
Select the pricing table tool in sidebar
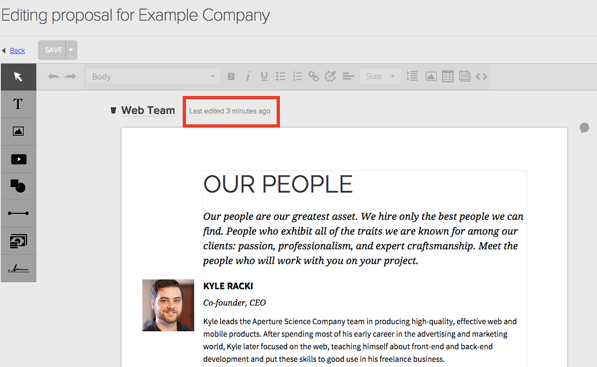point(18,241)
